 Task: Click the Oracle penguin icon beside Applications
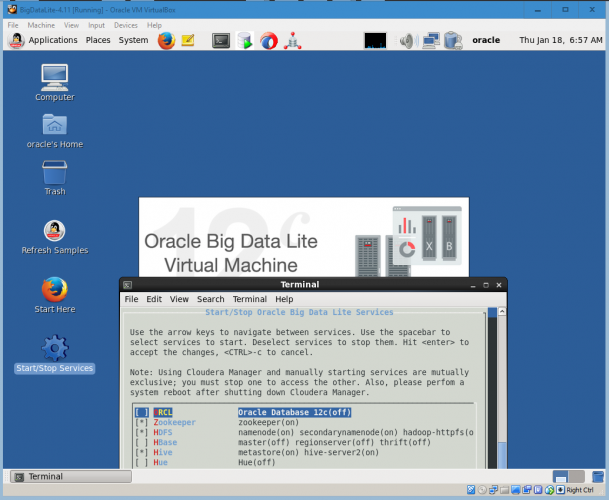[x=16, y=40]
